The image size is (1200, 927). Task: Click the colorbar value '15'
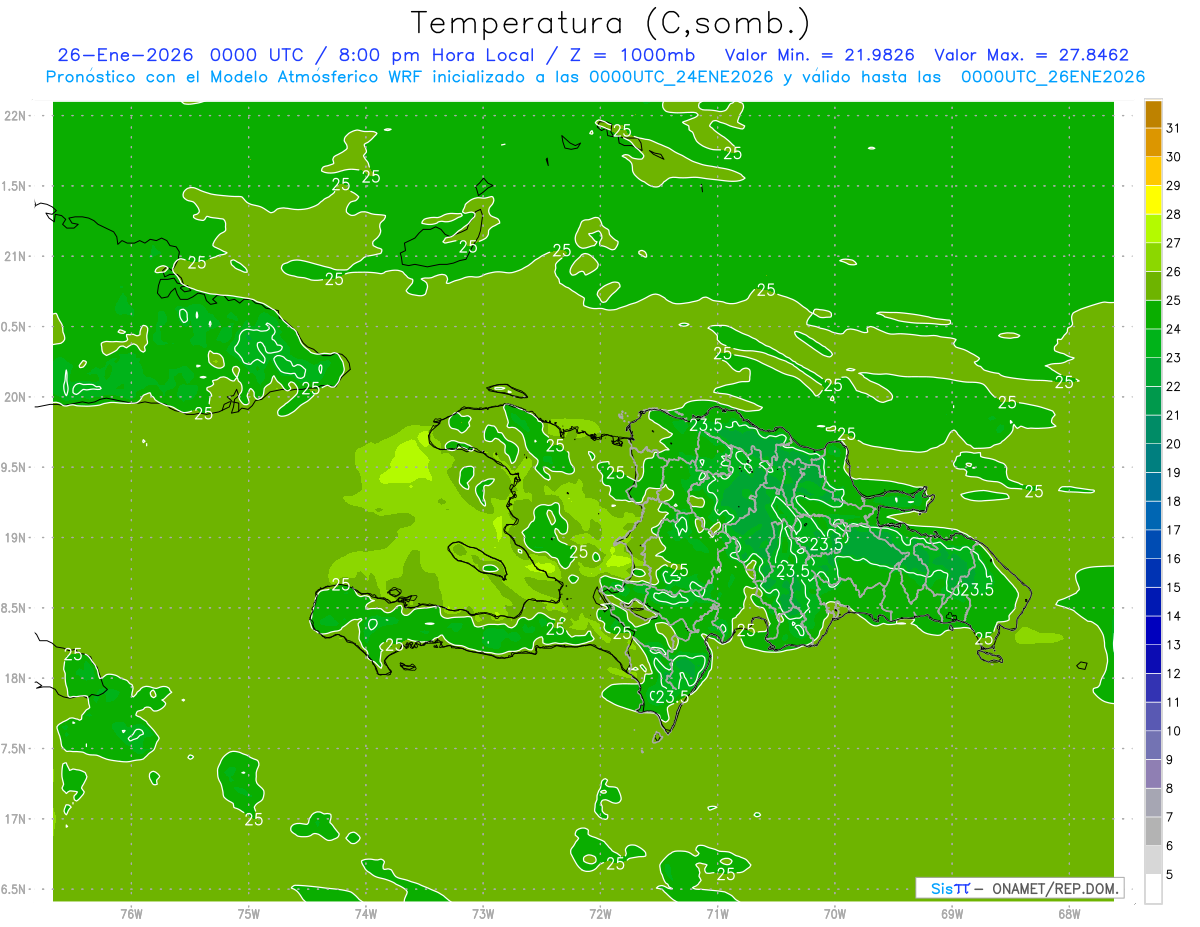click(x=1173, y=588)
